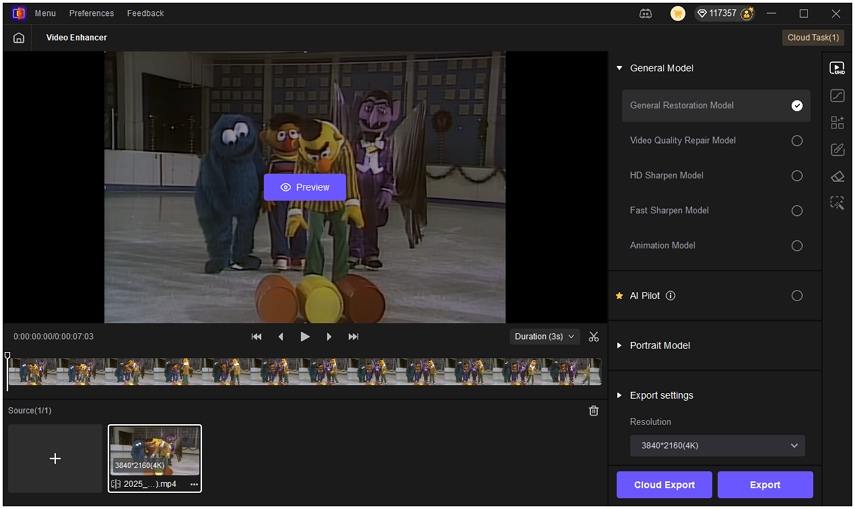
Task: Select Animation Model option
Action: [x=716, y=245]
